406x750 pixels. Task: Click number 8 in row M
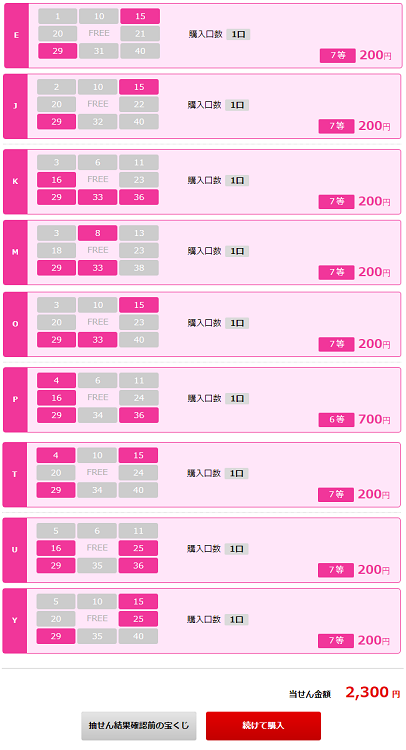click(x=98, y=233)
